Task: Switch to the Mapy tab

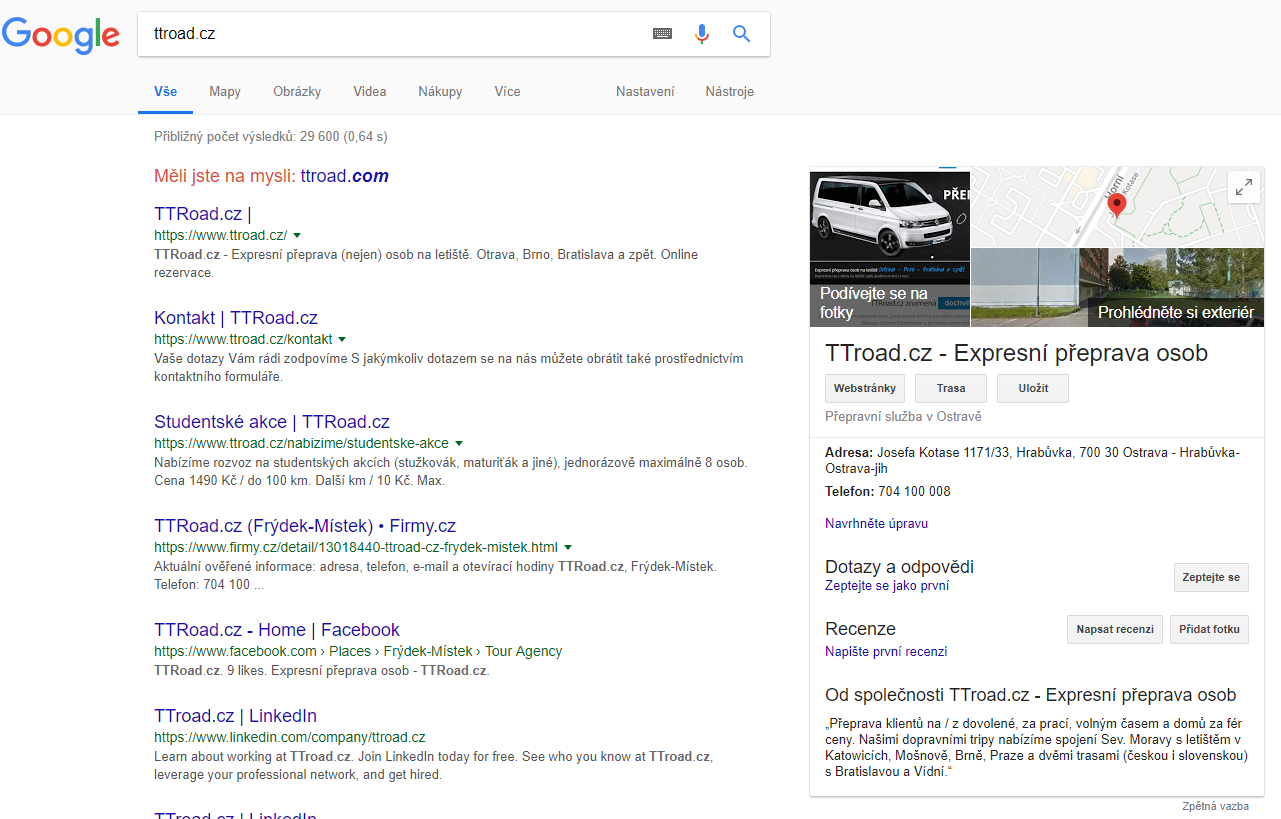Action: [225, 92]
